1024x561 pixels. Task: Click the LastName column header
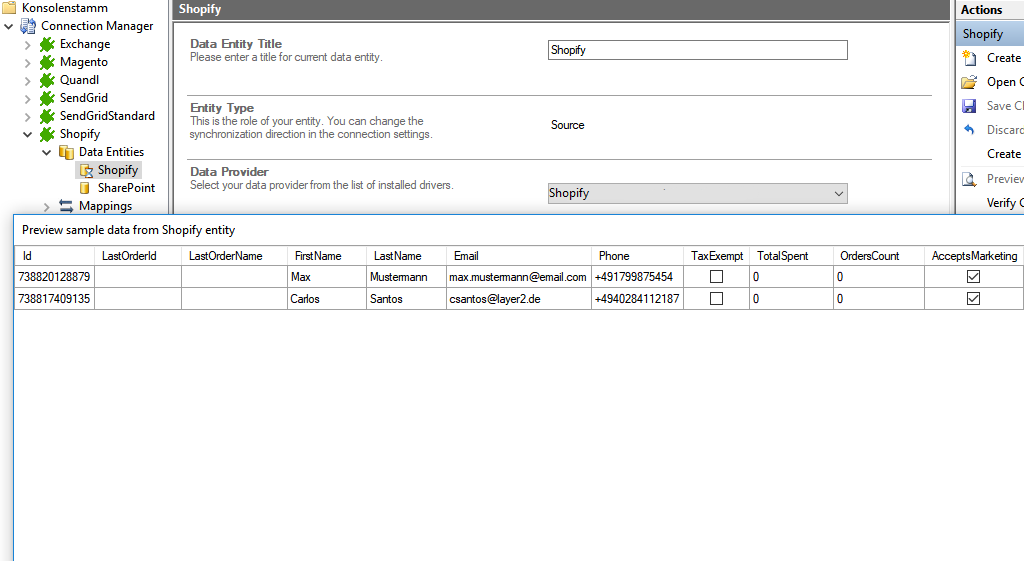click(x=397, y=256)
